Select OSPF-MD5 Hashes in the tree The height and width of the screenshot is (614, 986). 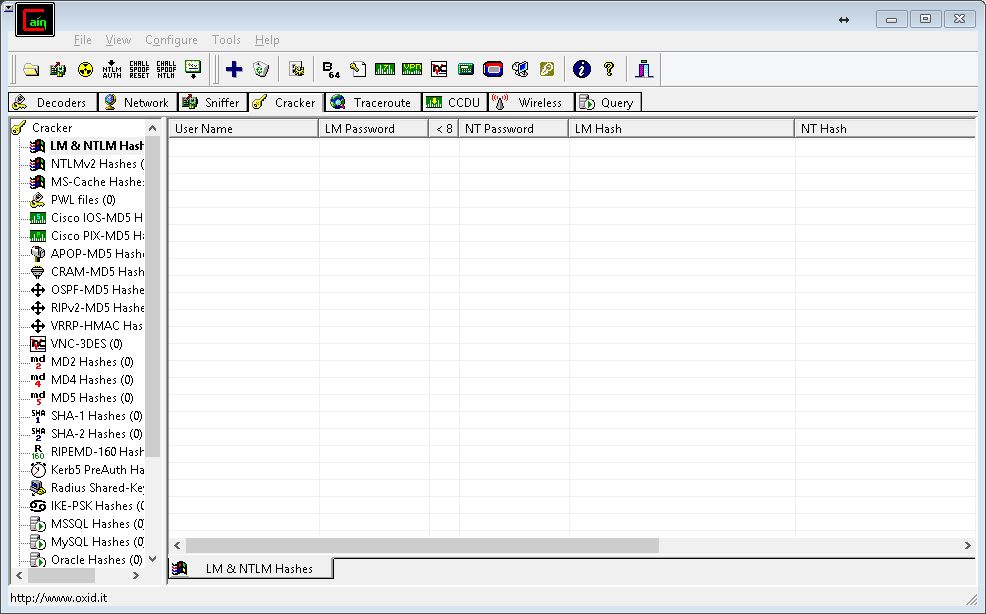click(x=97, y=290)
